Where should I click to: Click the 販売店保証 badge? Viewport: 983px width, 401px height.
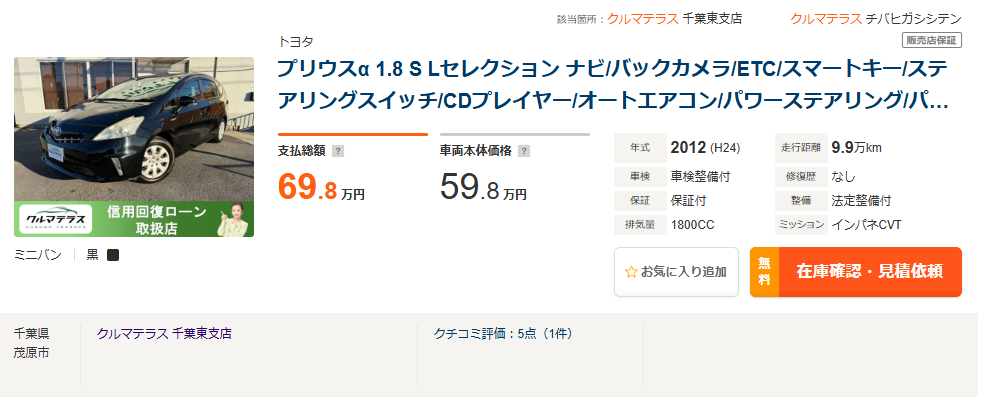[932, 41]
